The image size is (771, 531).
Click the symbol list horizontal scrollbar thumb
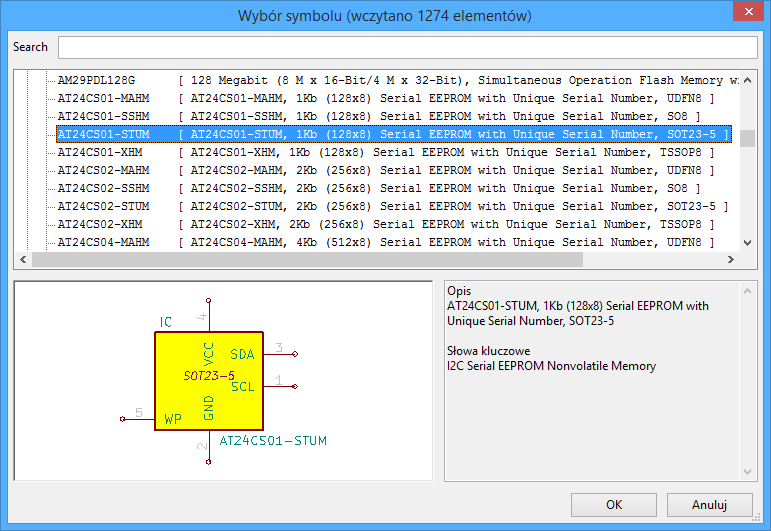click(306, 260)
